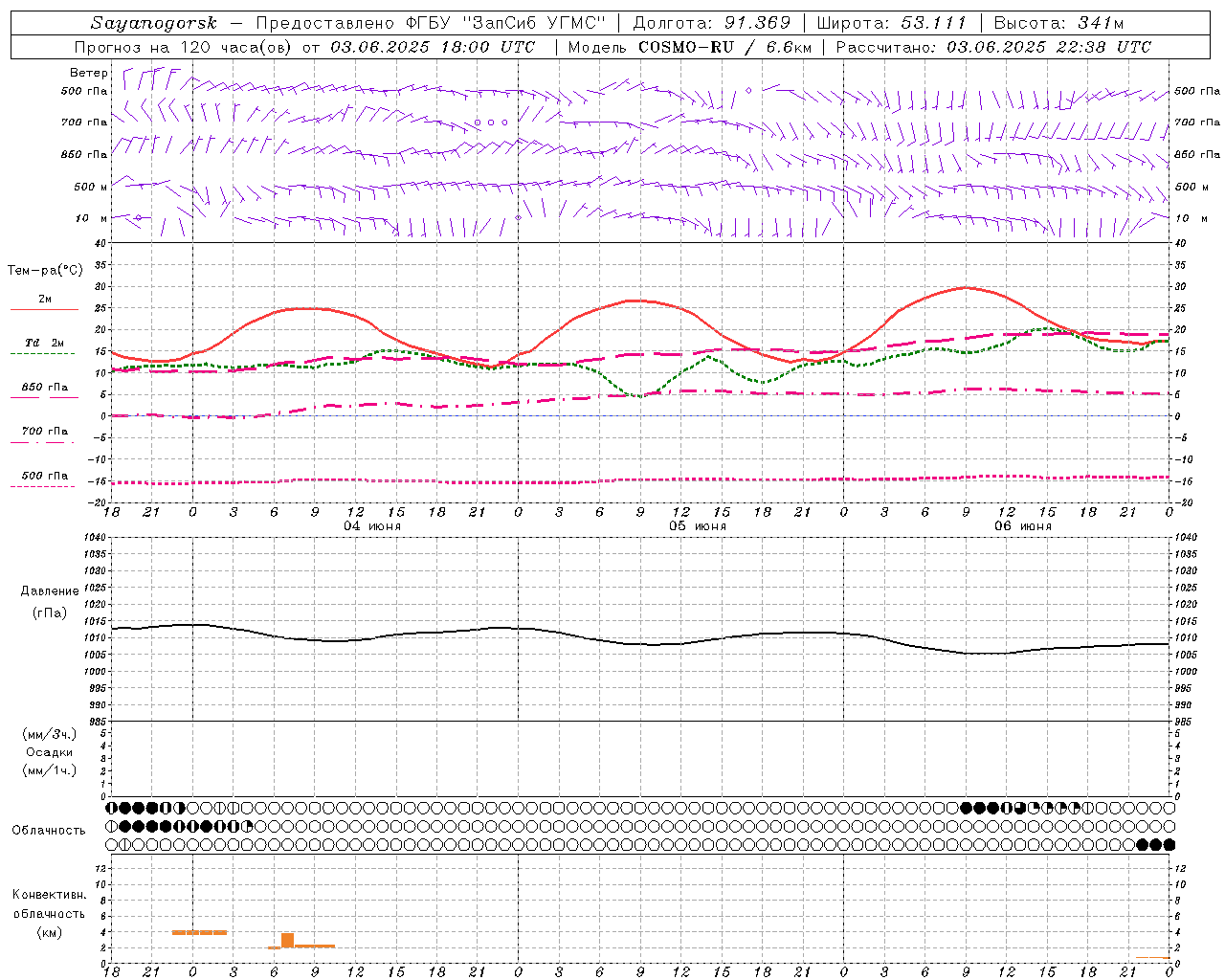This screenshot has width=1225, height=980.
Task: Click the tallest orange convective cloud bar
Action: point(287,940)
